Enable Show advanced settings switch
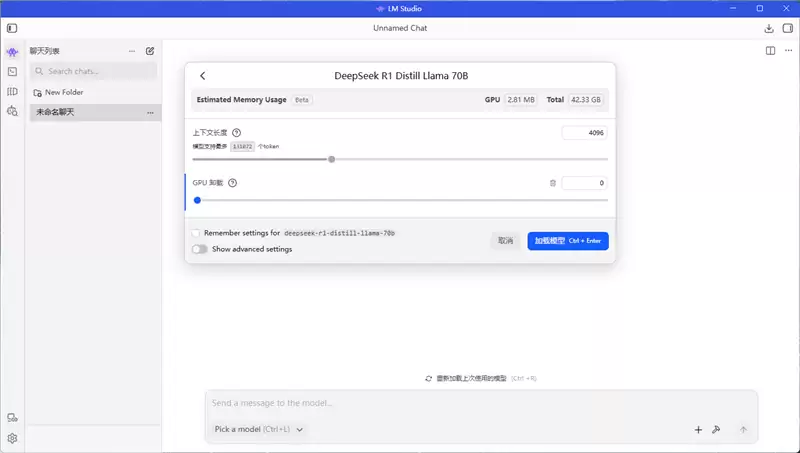This screenshot has height=453, width=800. click(x=199, y=249)
